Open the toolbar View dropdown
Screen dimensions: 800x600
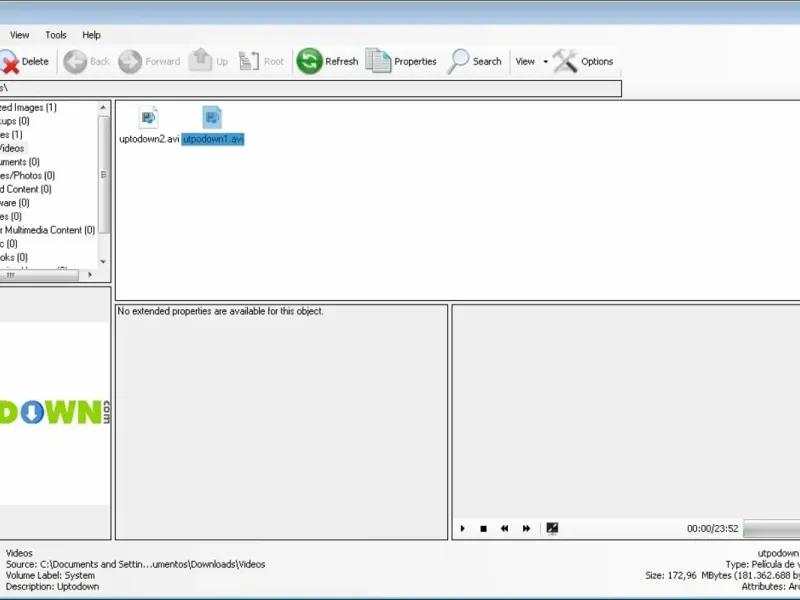click(x=531, y=62)
